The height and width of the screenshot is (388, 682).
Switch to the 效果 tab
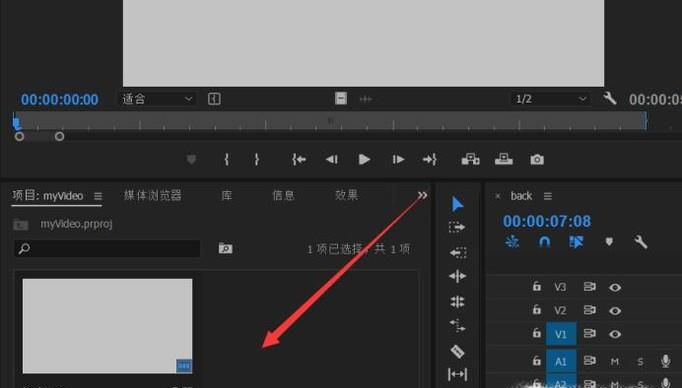pyautogui.click(x=347, y=195)
